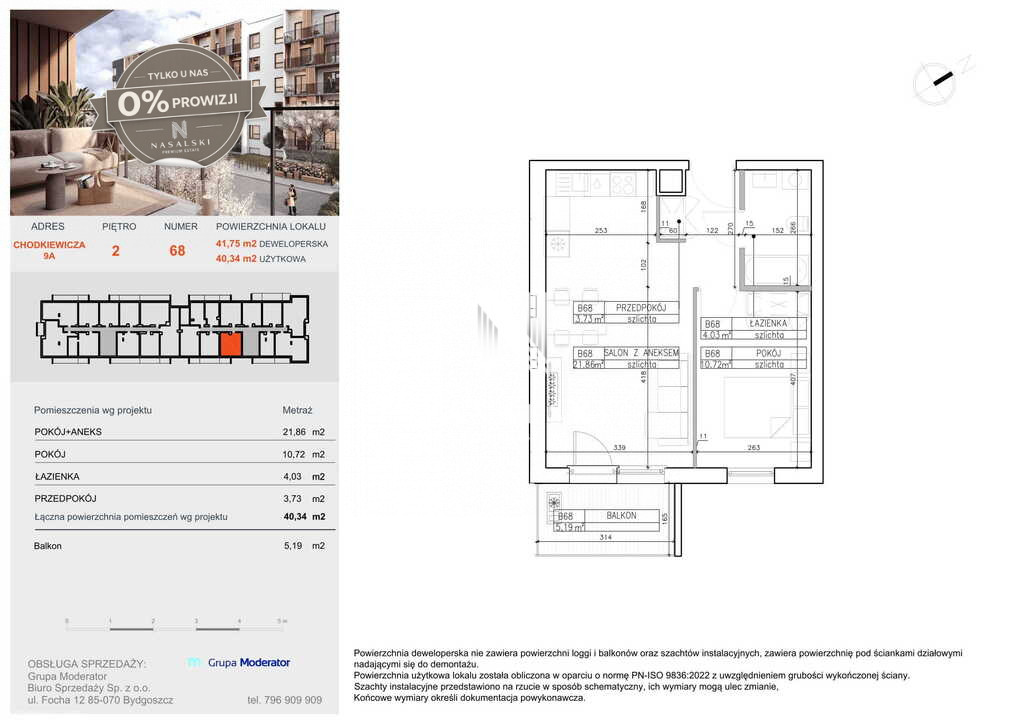Screen dimensions: 1024x724
Task: Click 41,75 m2 DEWELOPERSKA area
Action: (272, 244)
